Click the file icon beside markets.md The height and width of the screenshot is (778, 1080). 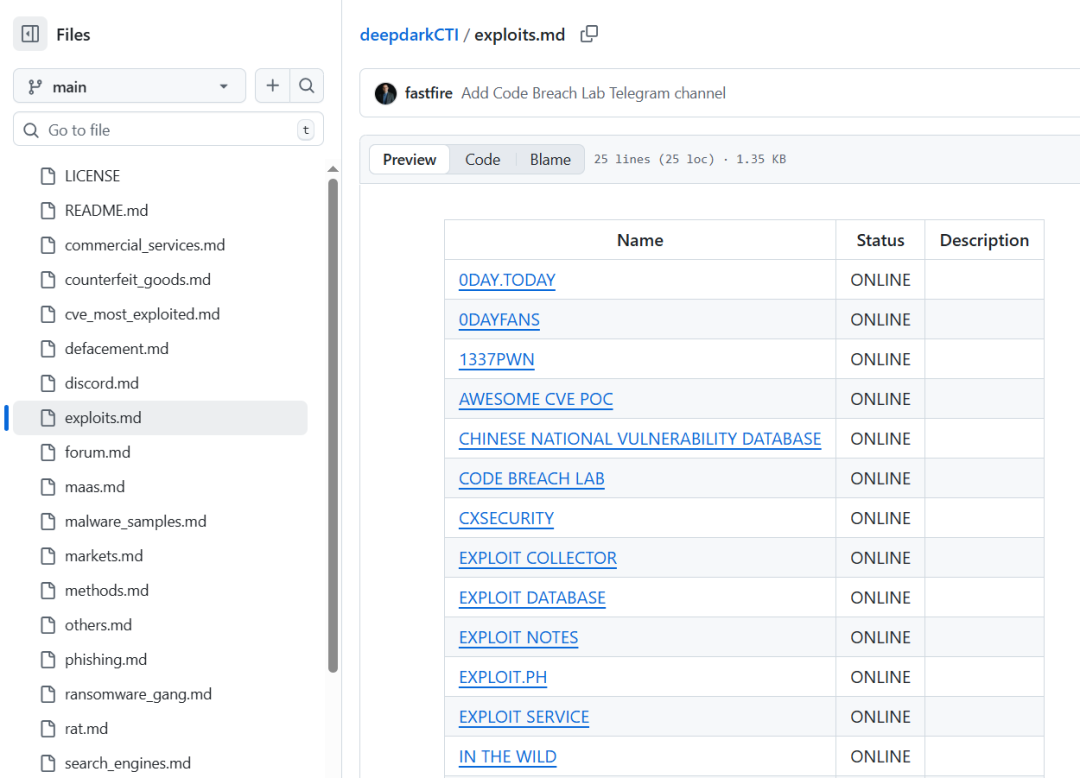coord(48,556)
